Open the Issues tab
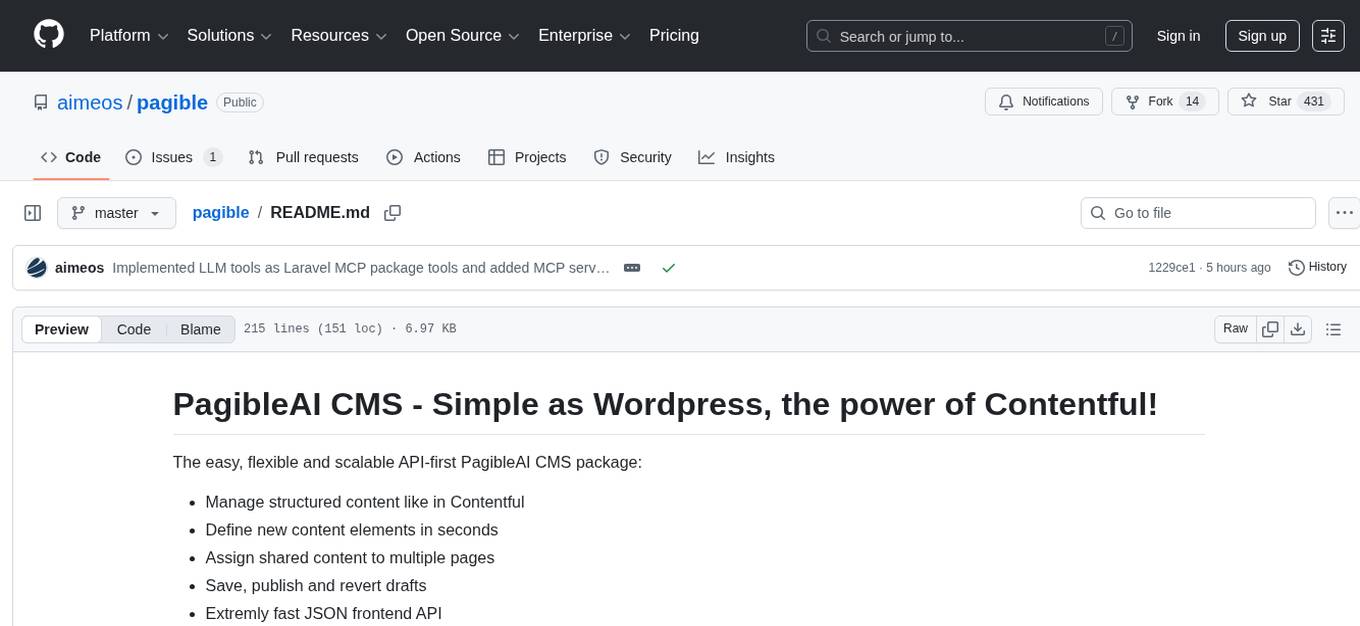 coord(173,157)
